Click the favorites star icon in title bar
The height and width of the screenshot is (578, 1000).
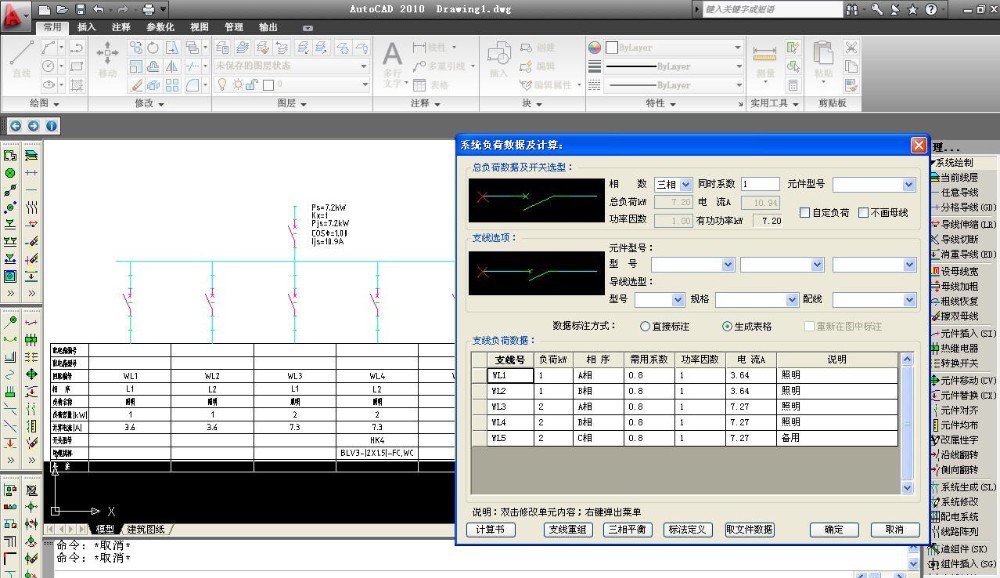(x=913, y=9)
